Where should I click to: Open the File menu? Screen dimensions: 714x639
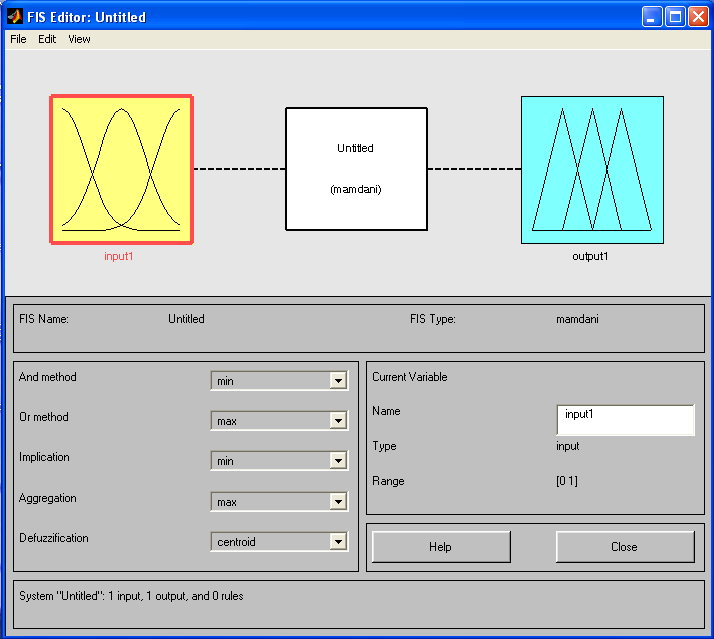coord(18,39)
